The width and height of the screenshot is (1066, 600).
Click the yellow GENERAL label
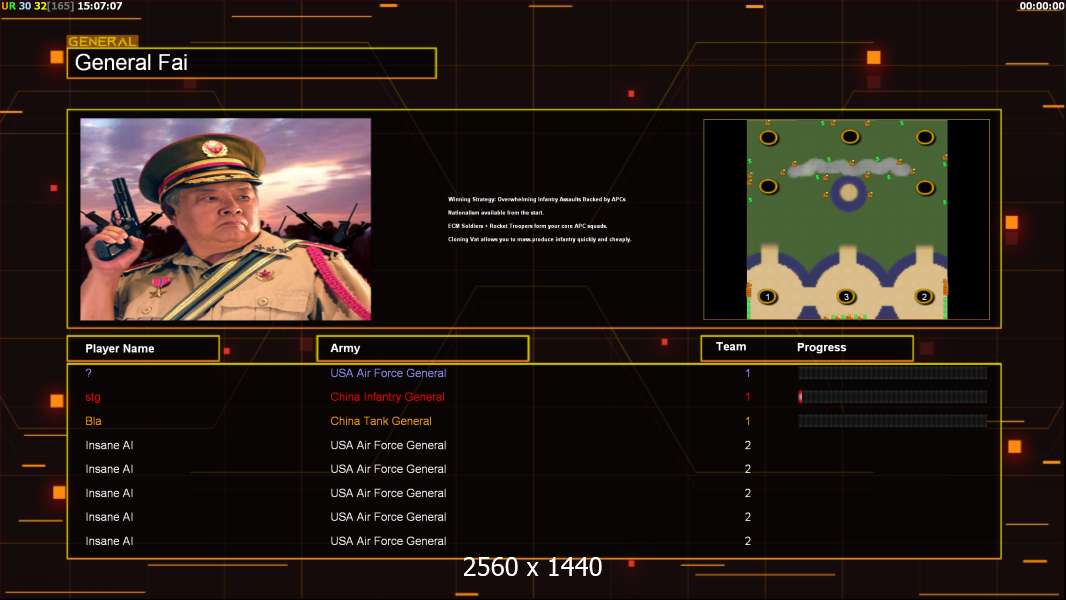click(103, 41)
